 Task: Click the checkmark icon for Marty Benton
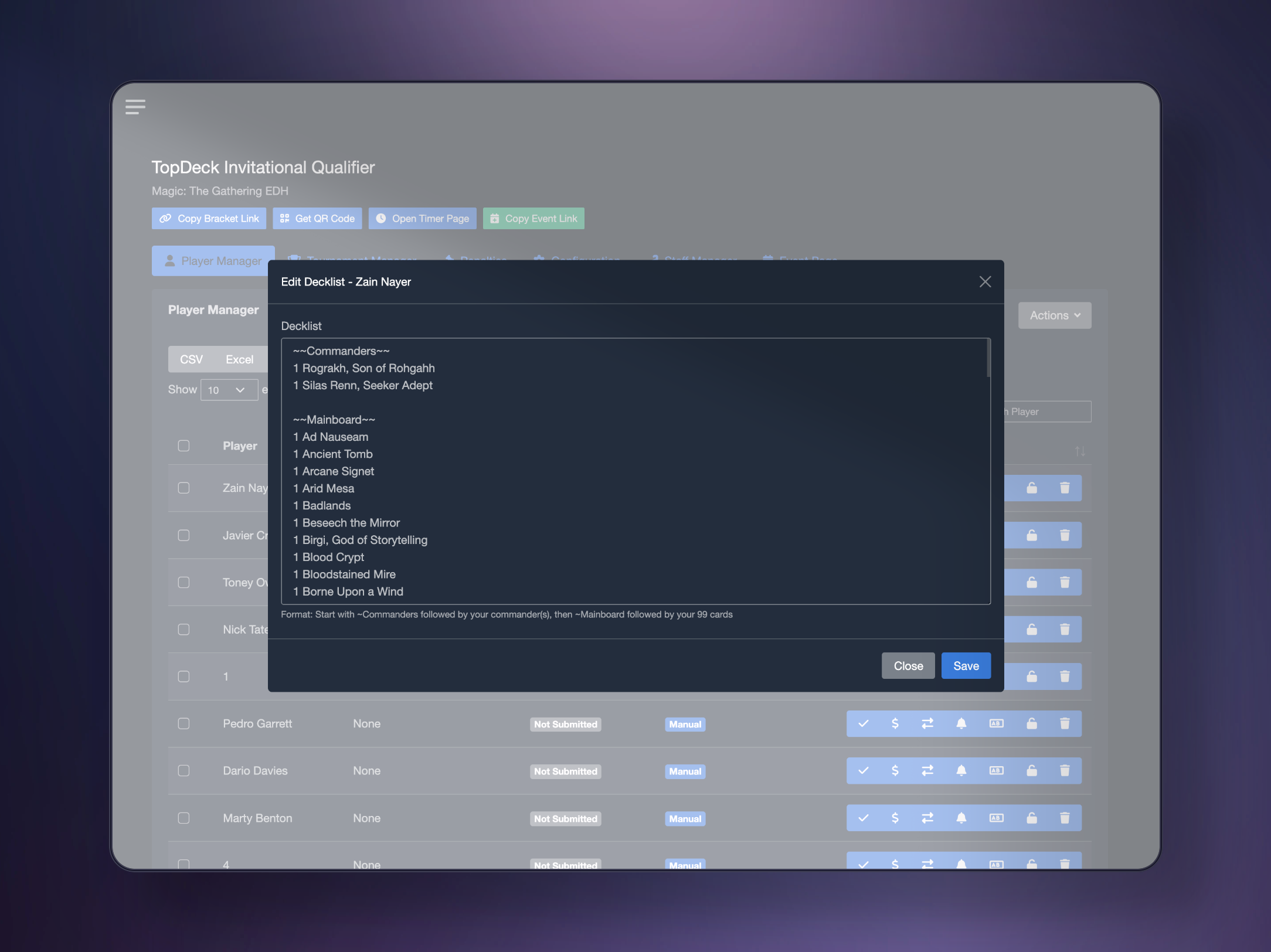(x=863, y=818)
